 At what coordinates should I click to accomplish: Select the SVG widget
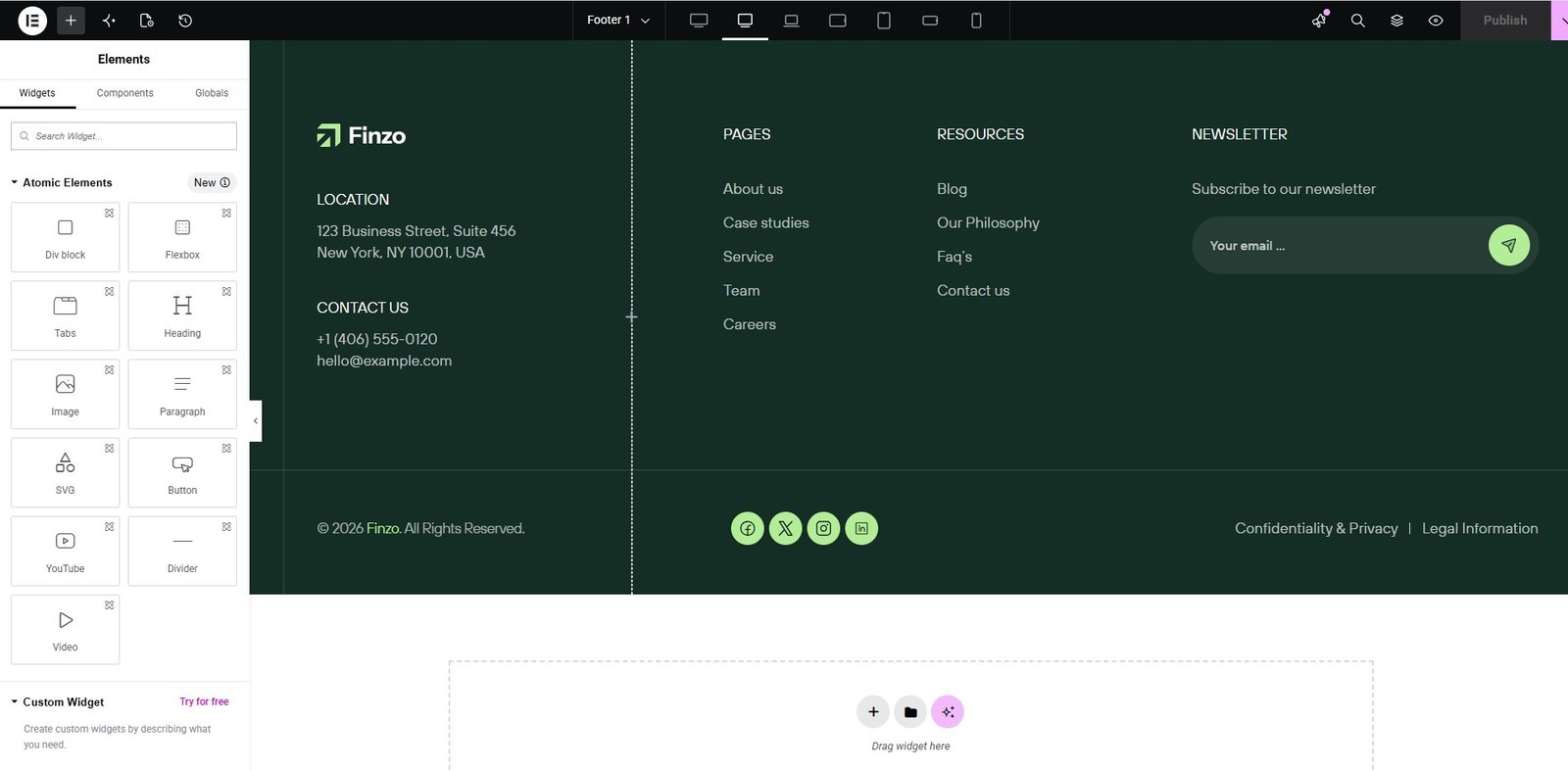pos(65,472)
